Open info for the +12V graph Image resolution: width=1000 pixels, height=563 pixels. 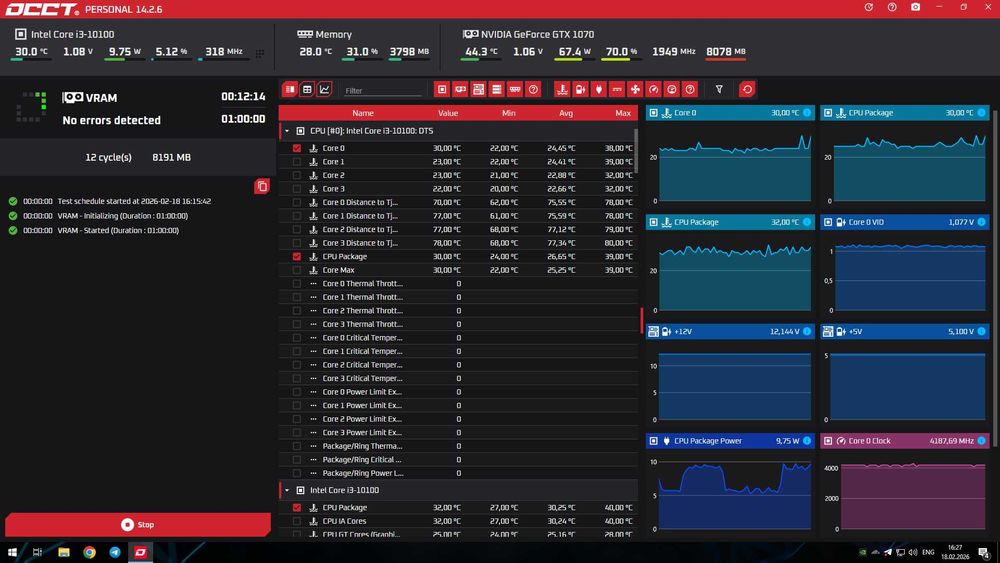coord(807,332)
